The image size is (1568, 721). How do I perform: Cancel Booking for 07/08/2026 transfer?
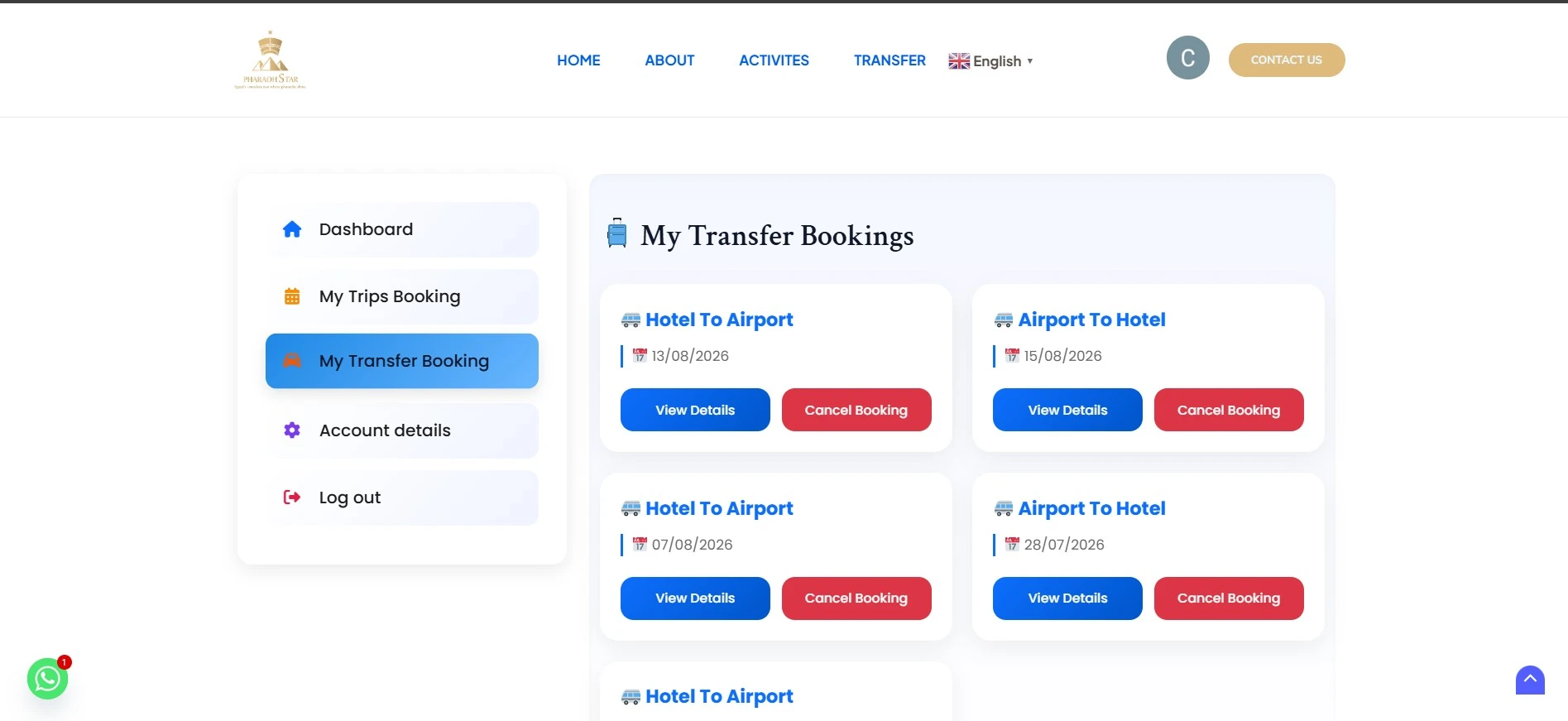coord(856,598)
